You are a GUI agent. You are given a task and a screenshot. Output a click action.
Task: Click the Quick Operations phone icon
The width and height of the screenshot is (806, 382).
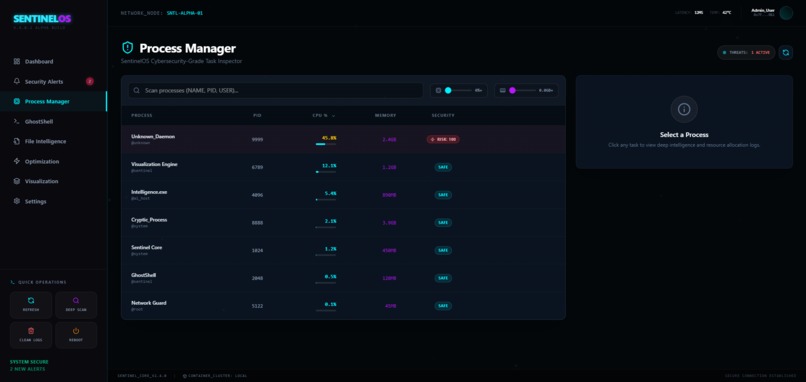tap(13, 282)
